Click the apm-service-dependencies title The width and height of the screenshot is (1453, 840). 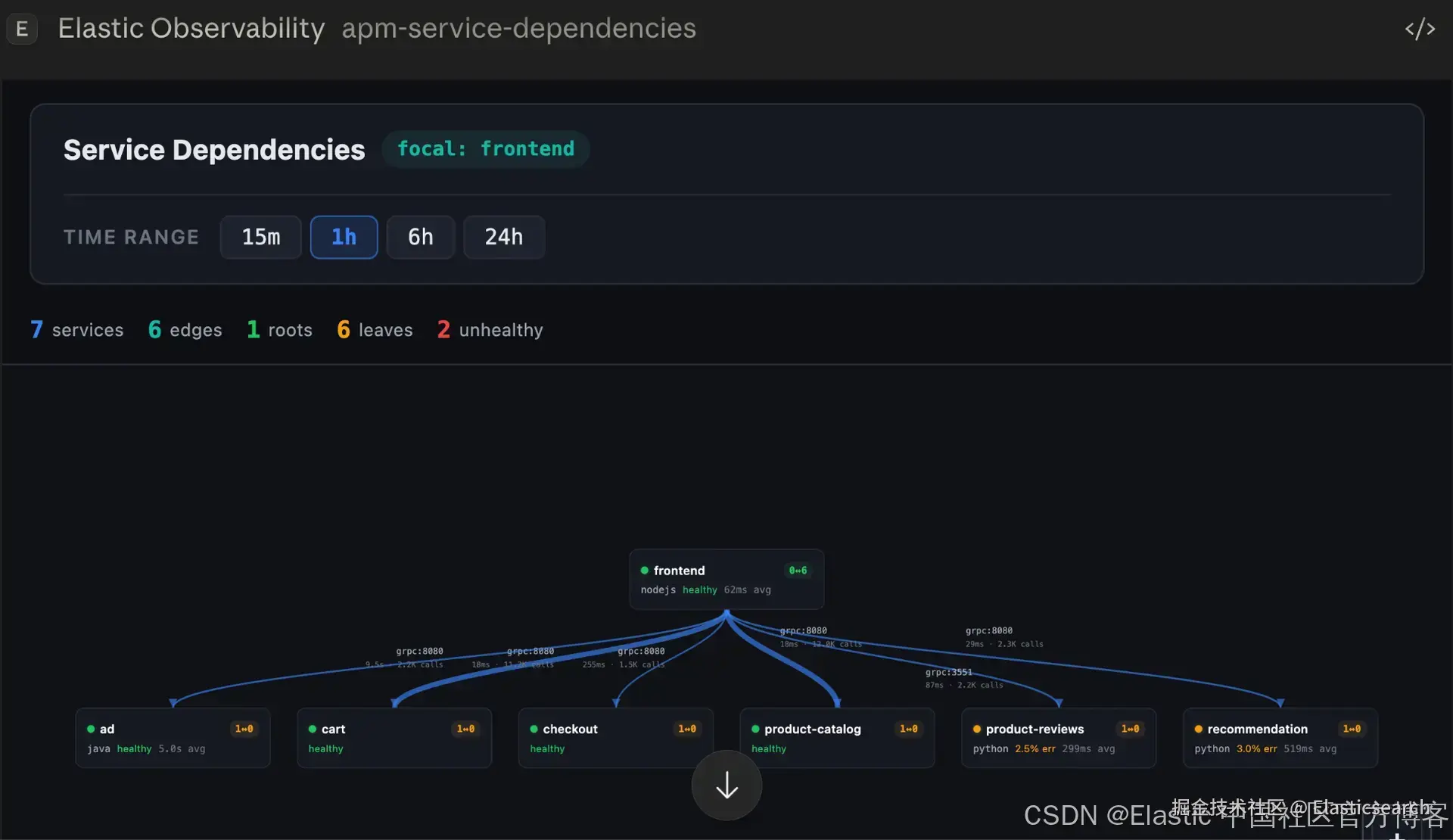click(518, 29)
